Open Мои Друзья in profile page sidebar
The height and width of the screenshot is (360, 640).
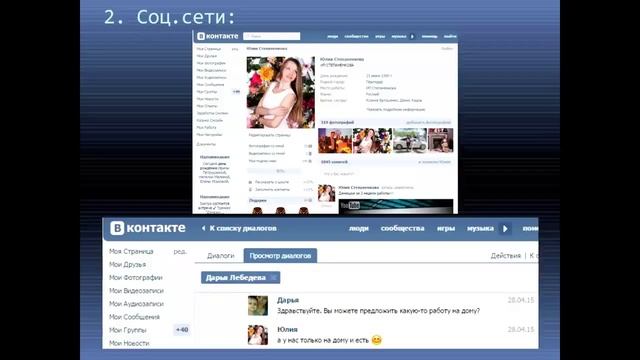(x=207, y=56)
